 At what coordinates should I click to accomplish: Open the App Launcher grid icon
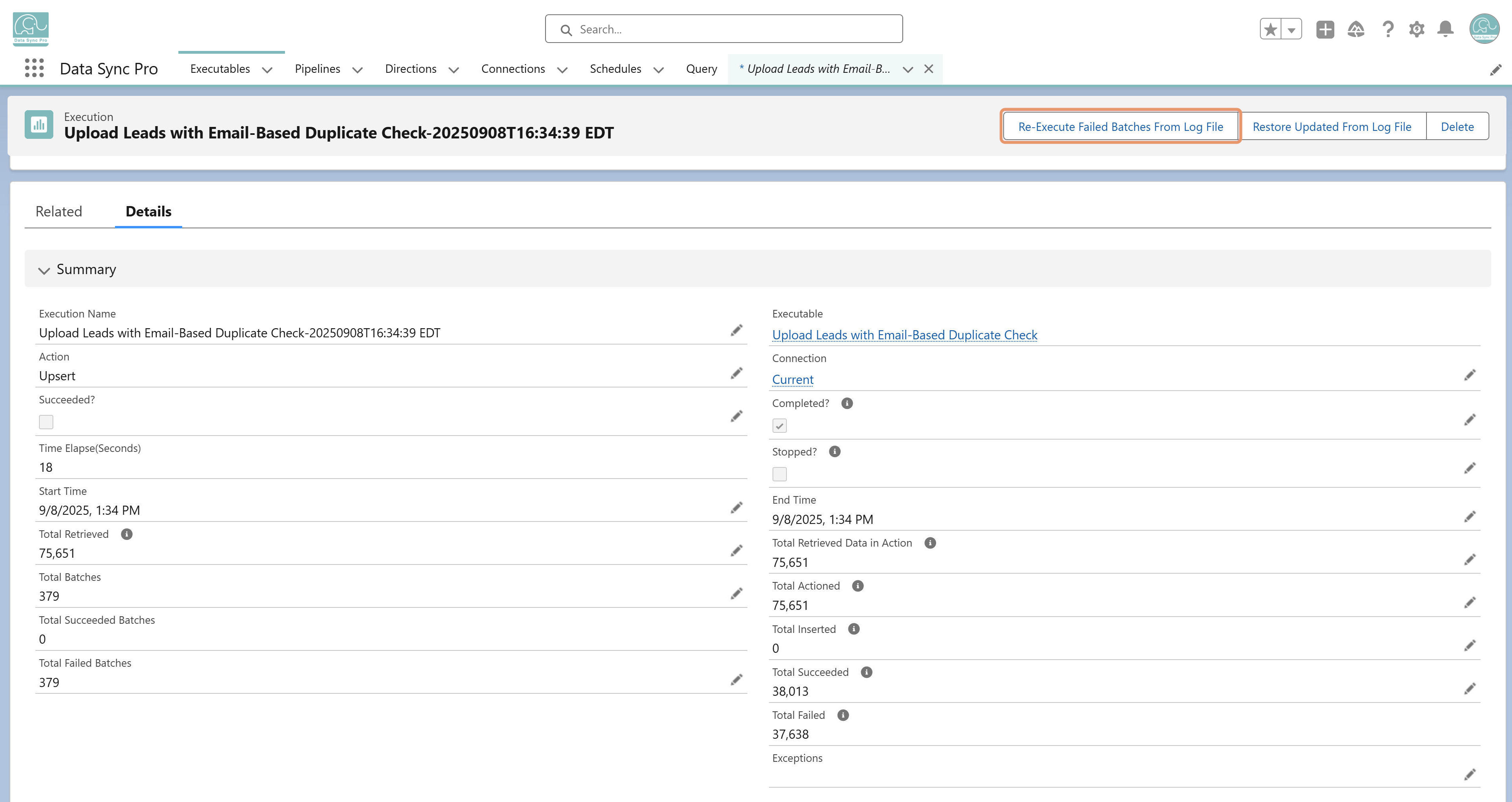[x=35, y=68]
